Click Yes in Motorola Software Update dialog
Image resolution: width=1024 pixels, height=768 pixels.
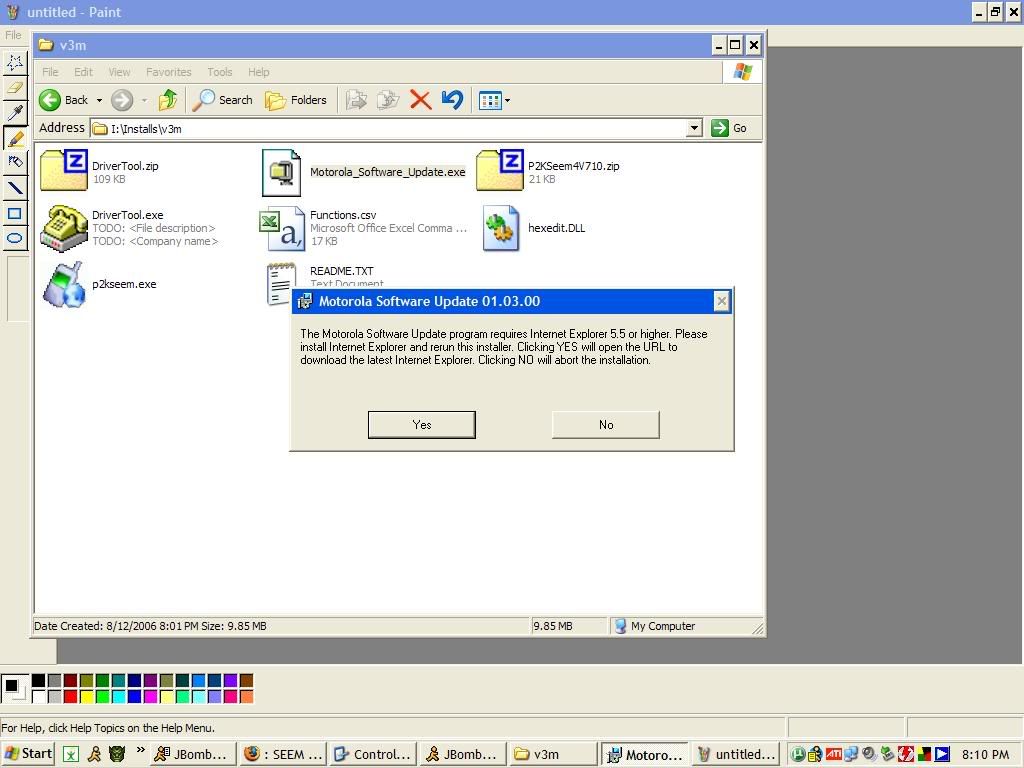[421, 425]
